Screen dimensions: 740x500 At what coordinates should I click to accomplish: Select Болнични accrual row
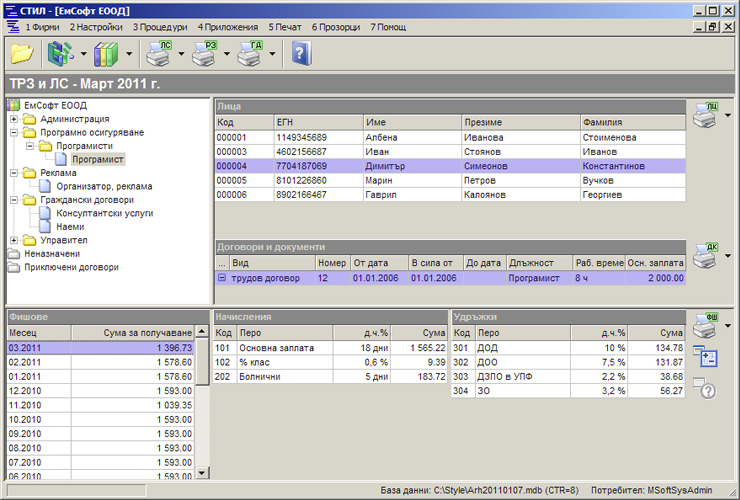(x=330, y=376)
